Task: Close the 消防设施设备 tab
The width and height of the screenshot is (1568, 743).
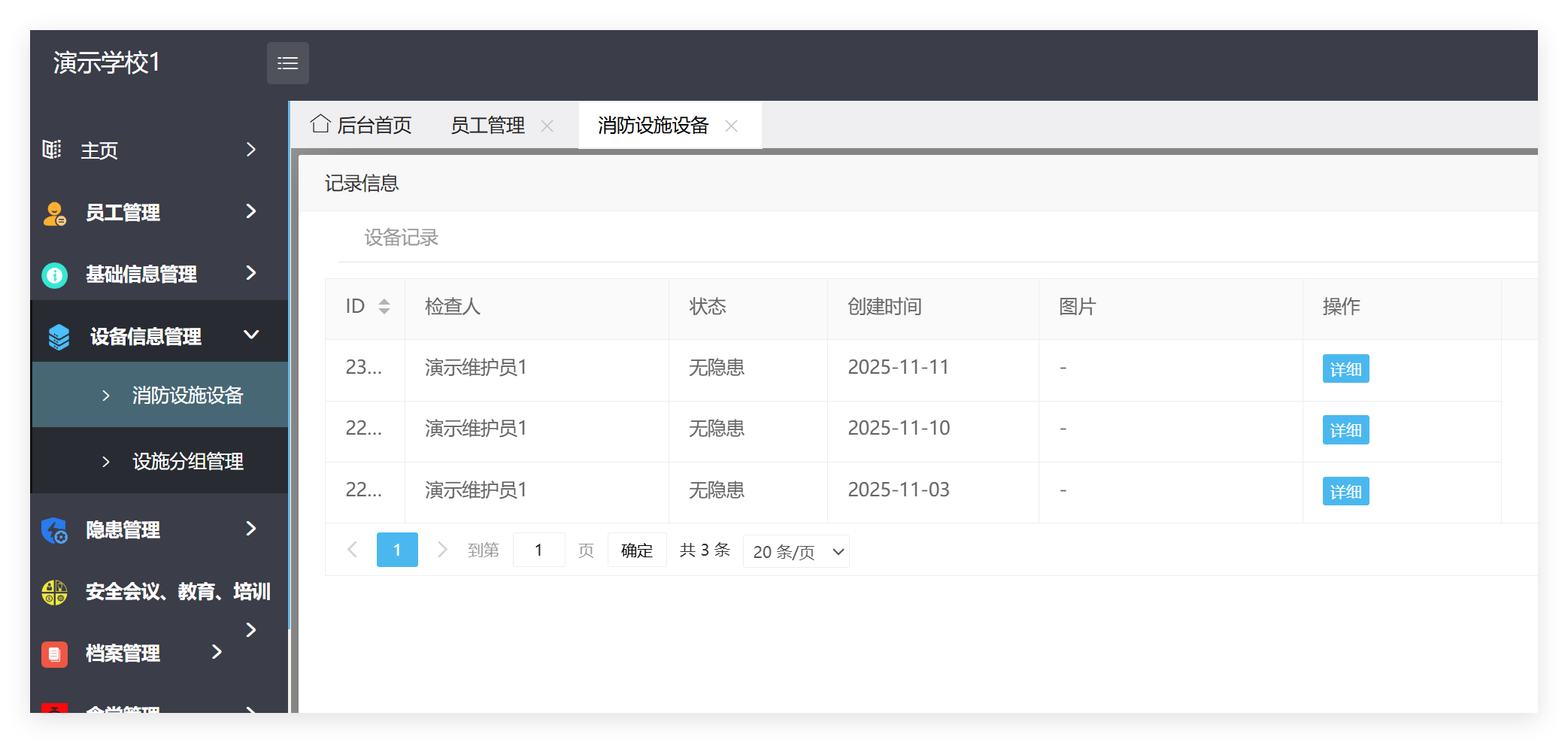Action: [x=731, y=126]
